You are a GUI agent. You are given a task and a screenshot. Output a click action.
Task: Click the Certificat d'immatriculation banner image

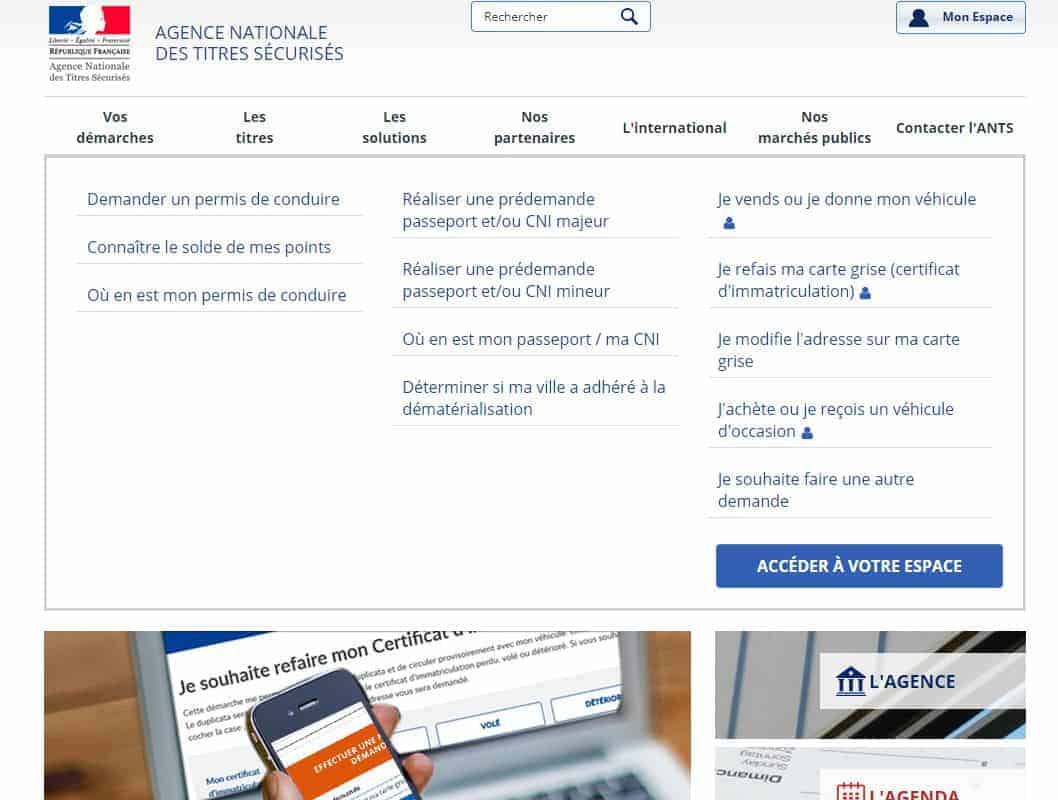coord(367,715)
